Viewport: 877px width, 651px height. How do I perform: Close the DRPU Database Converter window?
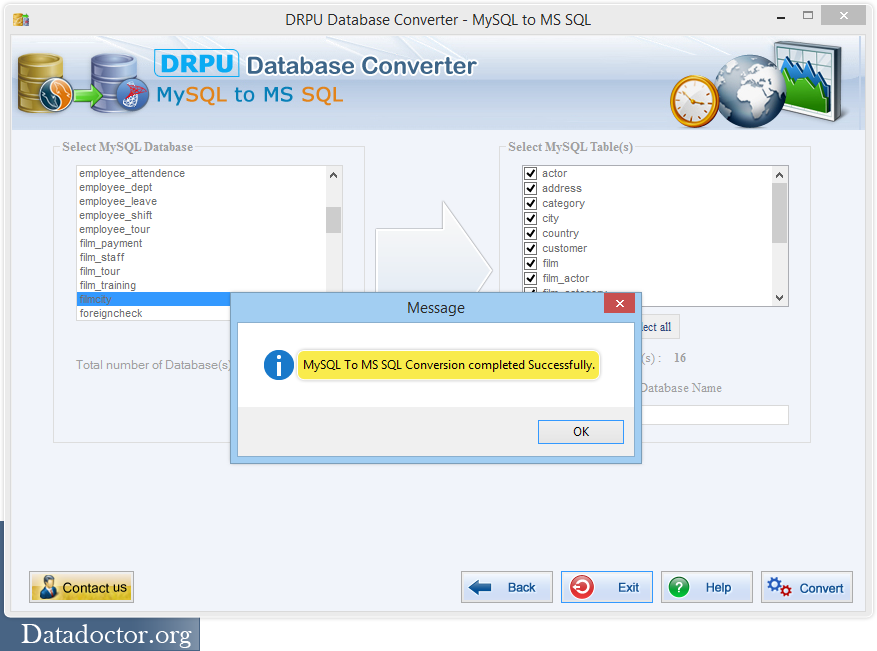(843, 16)
